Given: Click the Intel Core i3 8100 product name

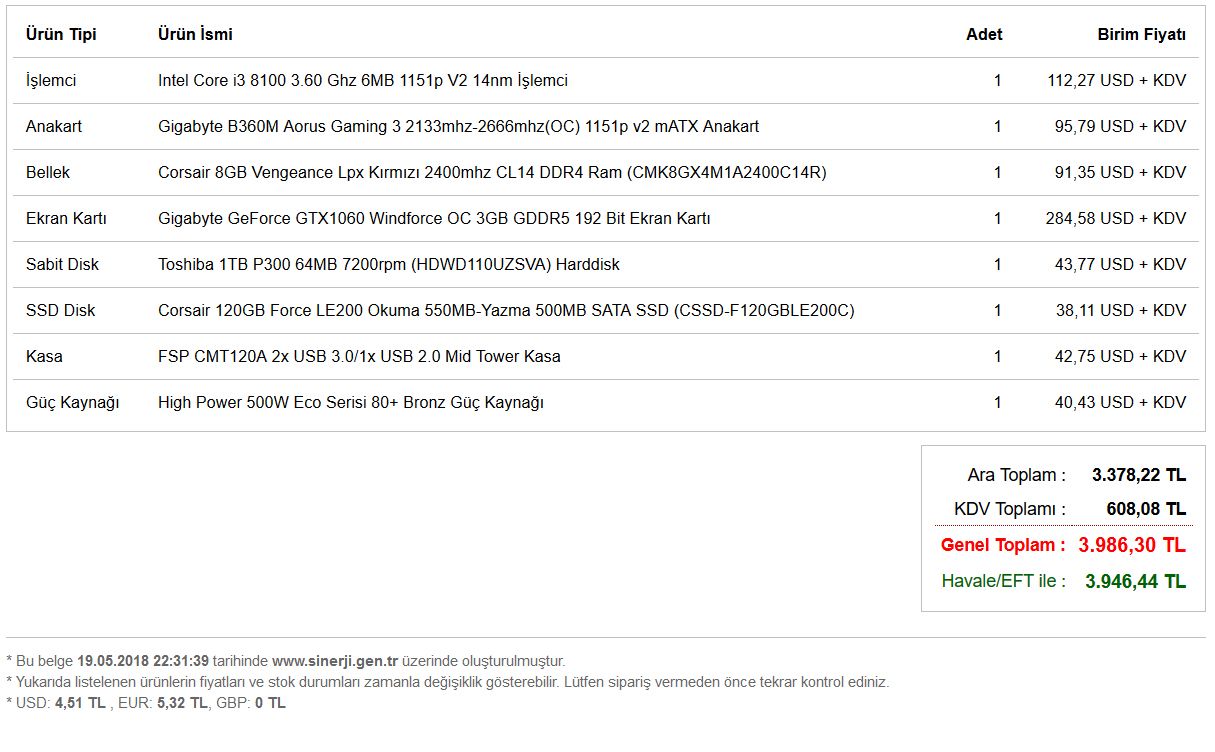Looking at the screenshot, I should click(362, 80).
